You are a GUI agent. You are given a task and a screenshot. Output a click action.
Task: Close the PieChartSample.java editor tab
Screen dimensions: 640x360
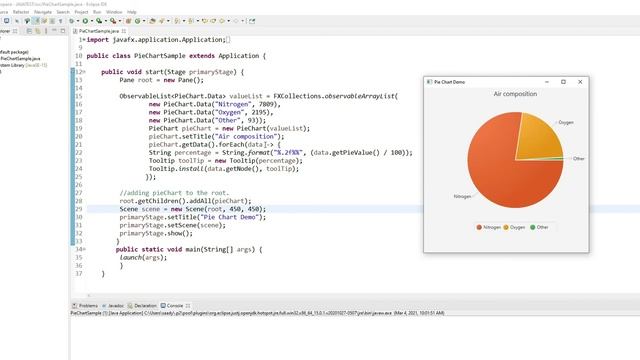[x=124, y=31]
